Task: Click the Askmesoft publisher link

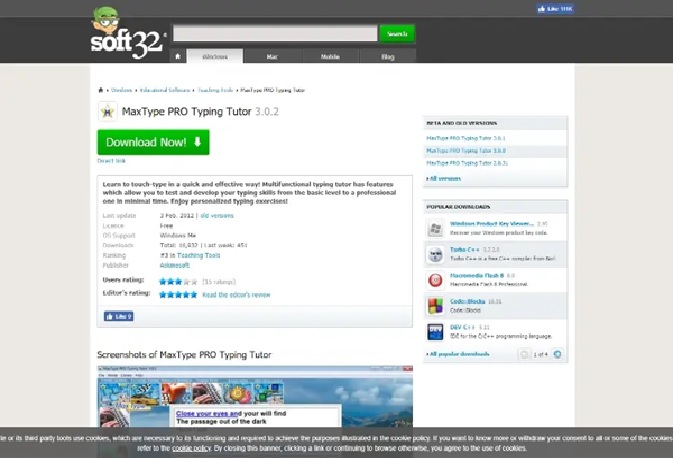Action: coord(175,265)
